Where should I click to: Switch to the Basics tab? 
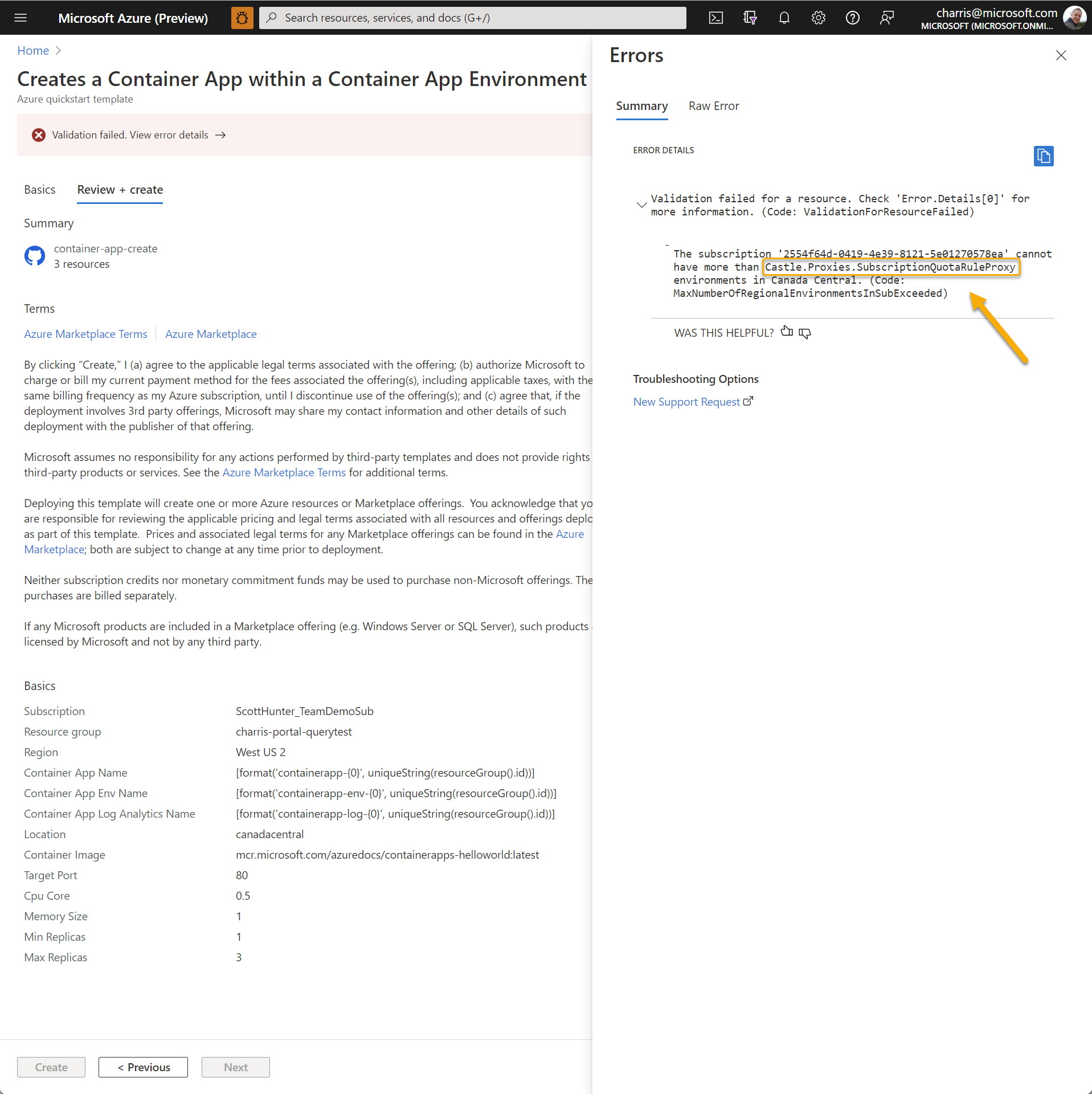(x=39, y=189)
